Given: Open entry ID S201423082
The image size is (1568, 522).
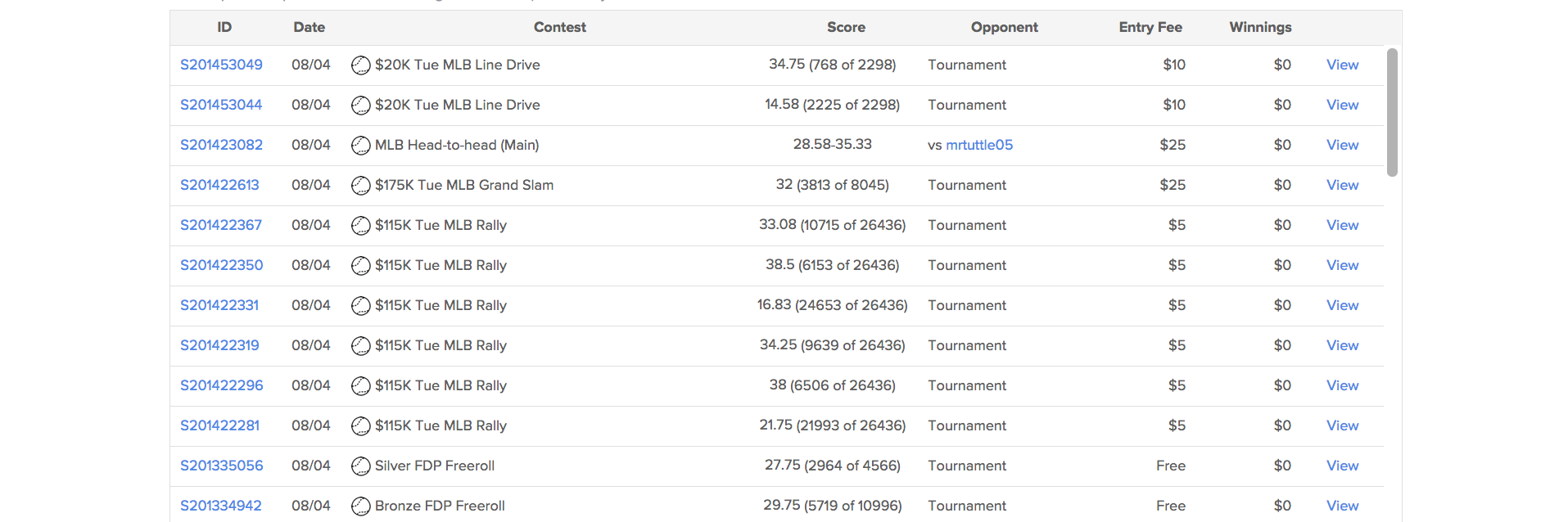Looking at the screenshot, I should (221, 145).
